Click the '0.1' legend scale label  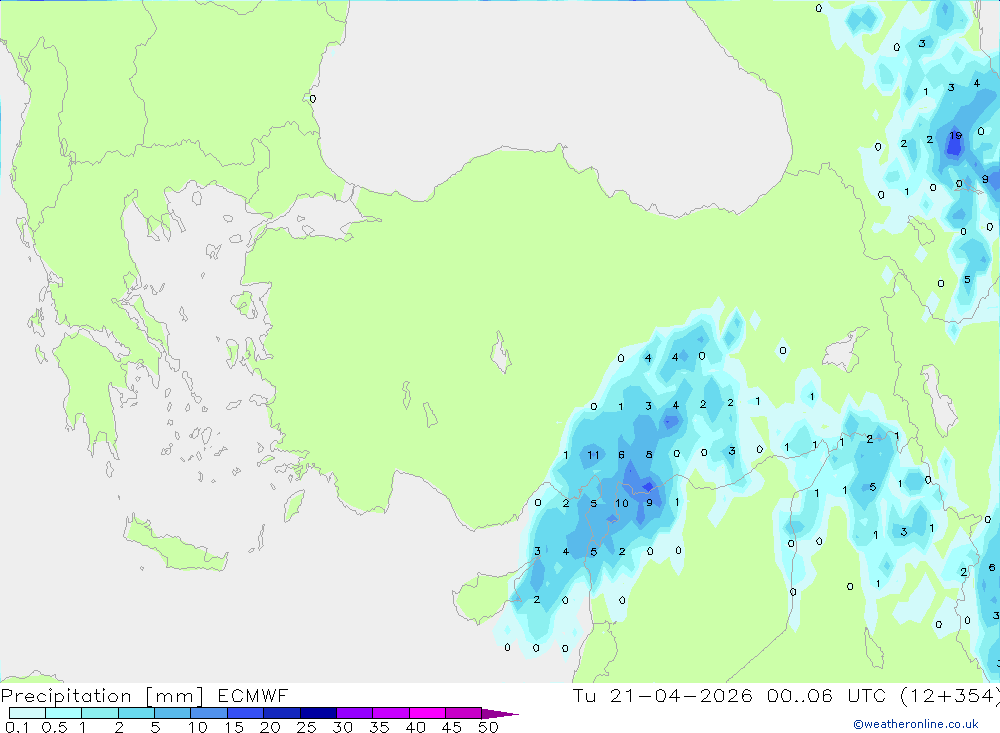click(x=17, y=727)
